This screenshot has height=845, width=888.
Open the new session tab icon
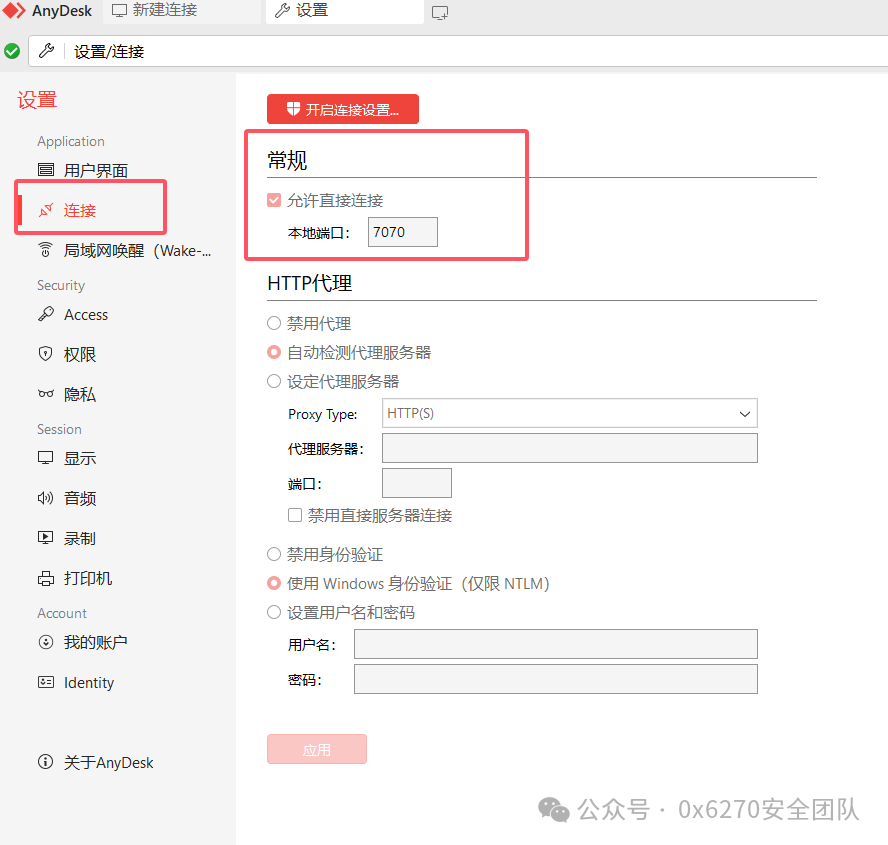click(440, 12)
